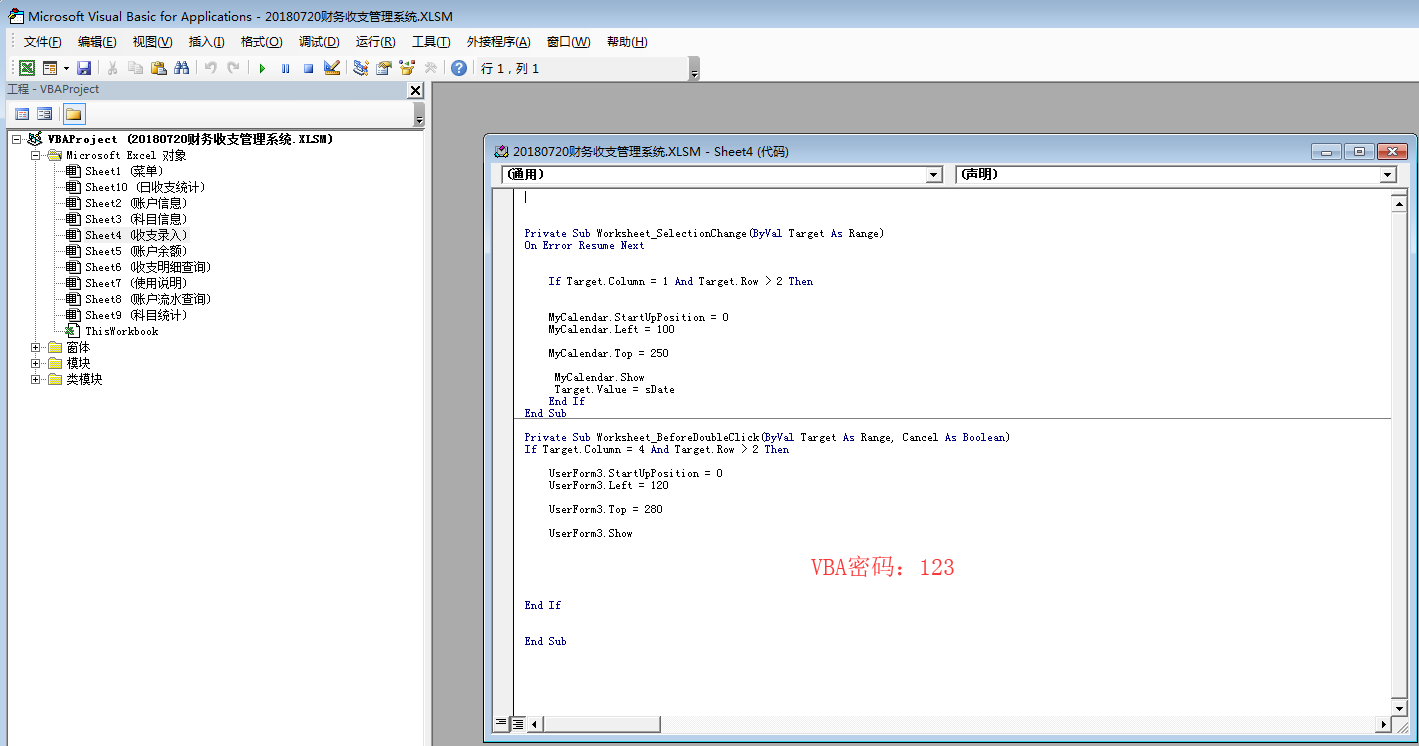
Task: Open VBA Help question mark icon
Action: tap(458, 68)
